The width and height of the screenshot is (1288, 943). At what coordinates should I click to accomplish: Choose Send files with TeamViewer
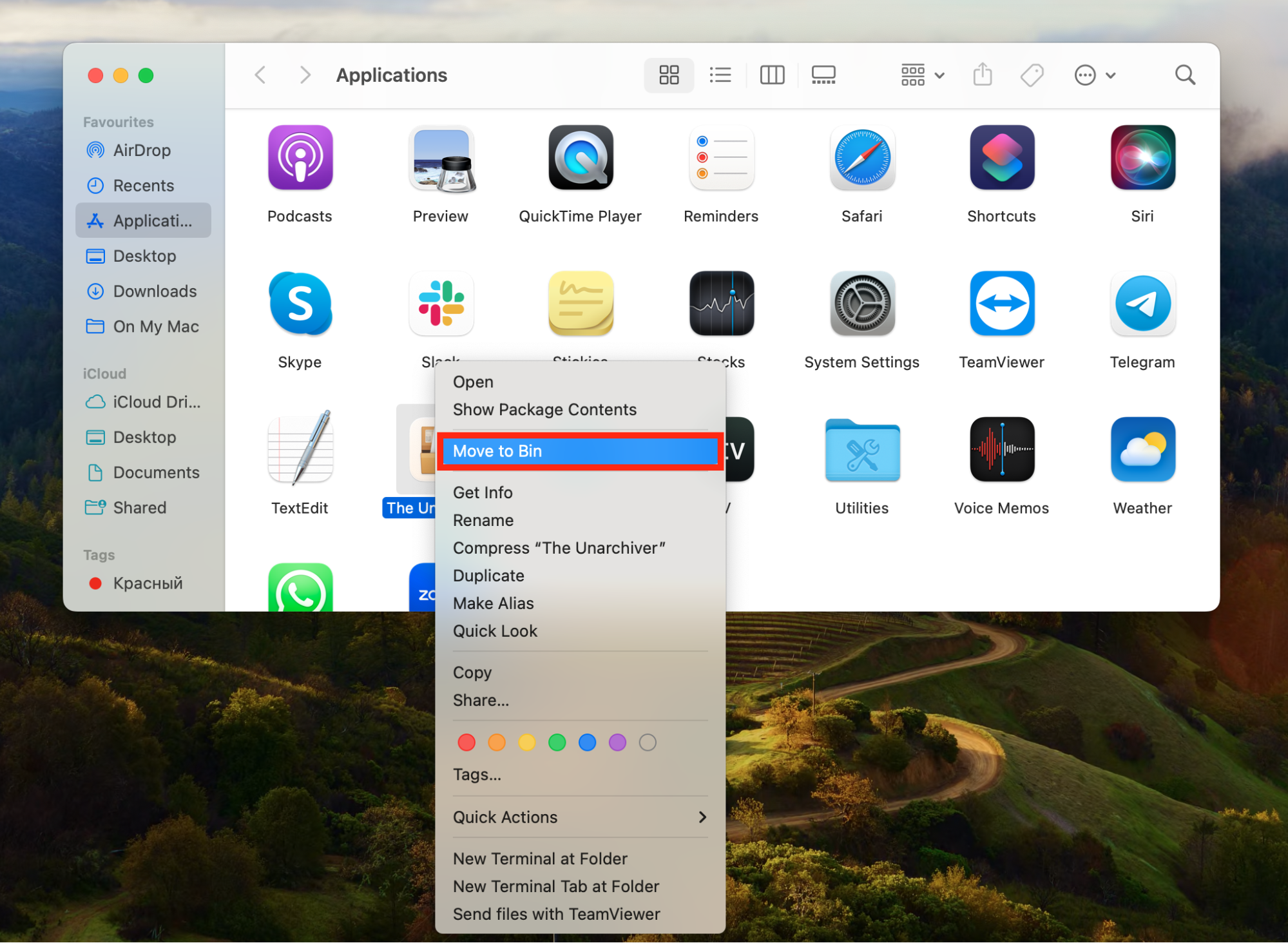pos(580,915)
